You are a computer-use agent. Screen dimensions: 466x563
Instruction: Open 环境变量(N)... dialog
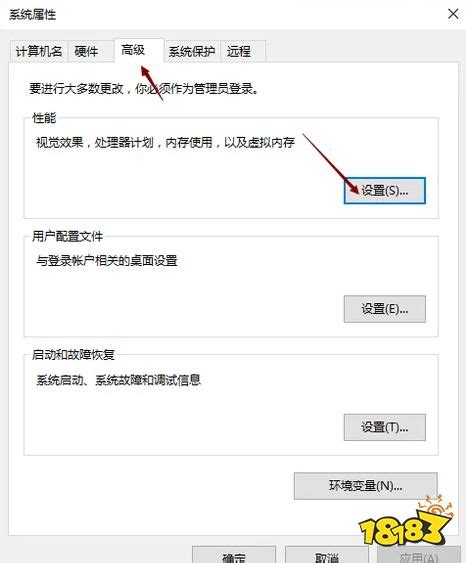(x=365, y=486)
